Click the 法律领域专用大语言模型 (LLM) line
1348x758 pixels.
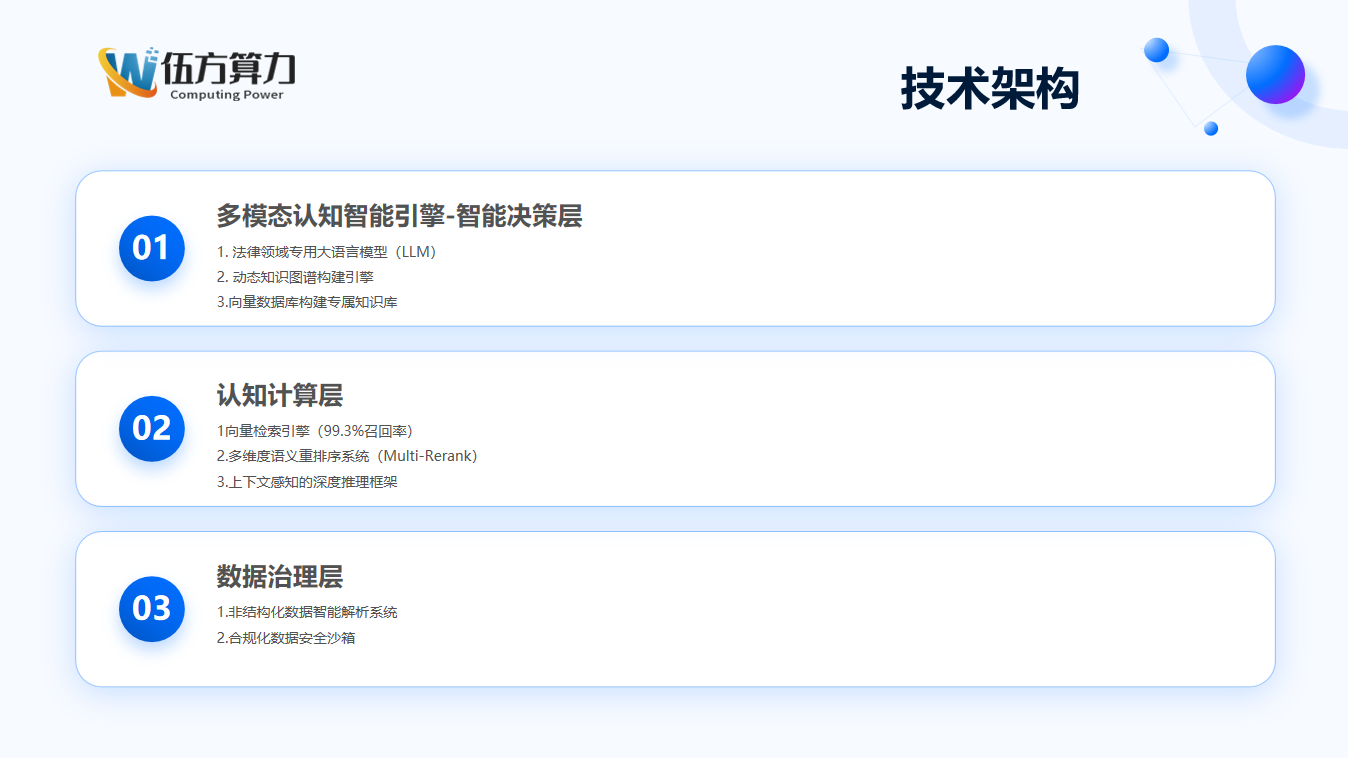327,252
